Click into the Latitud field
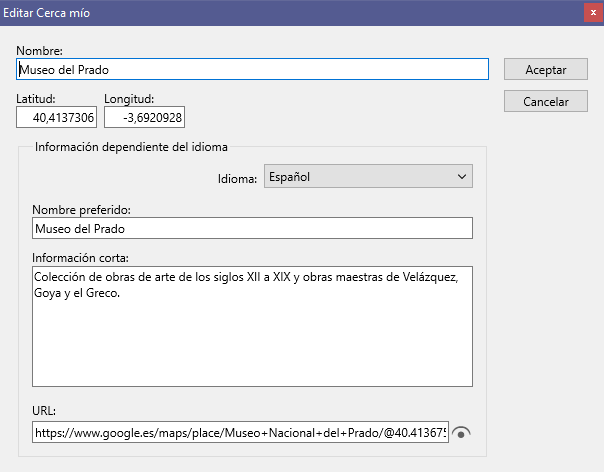 pos(56,117)
